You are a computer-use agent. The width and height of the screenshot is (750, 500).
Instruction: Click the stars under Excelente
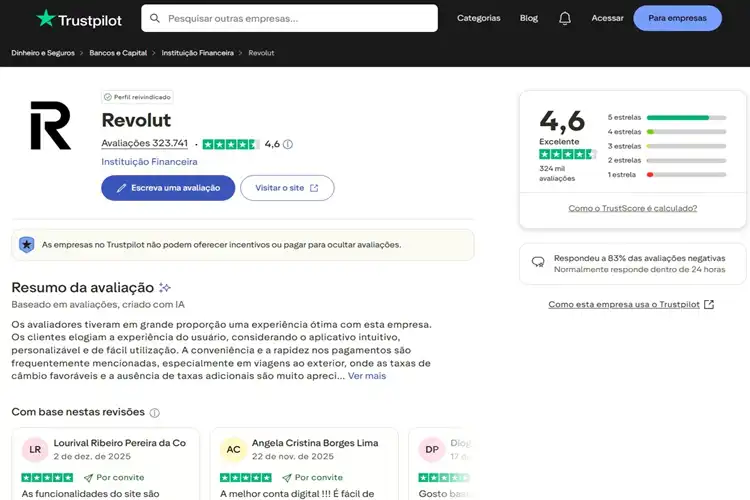568,154
